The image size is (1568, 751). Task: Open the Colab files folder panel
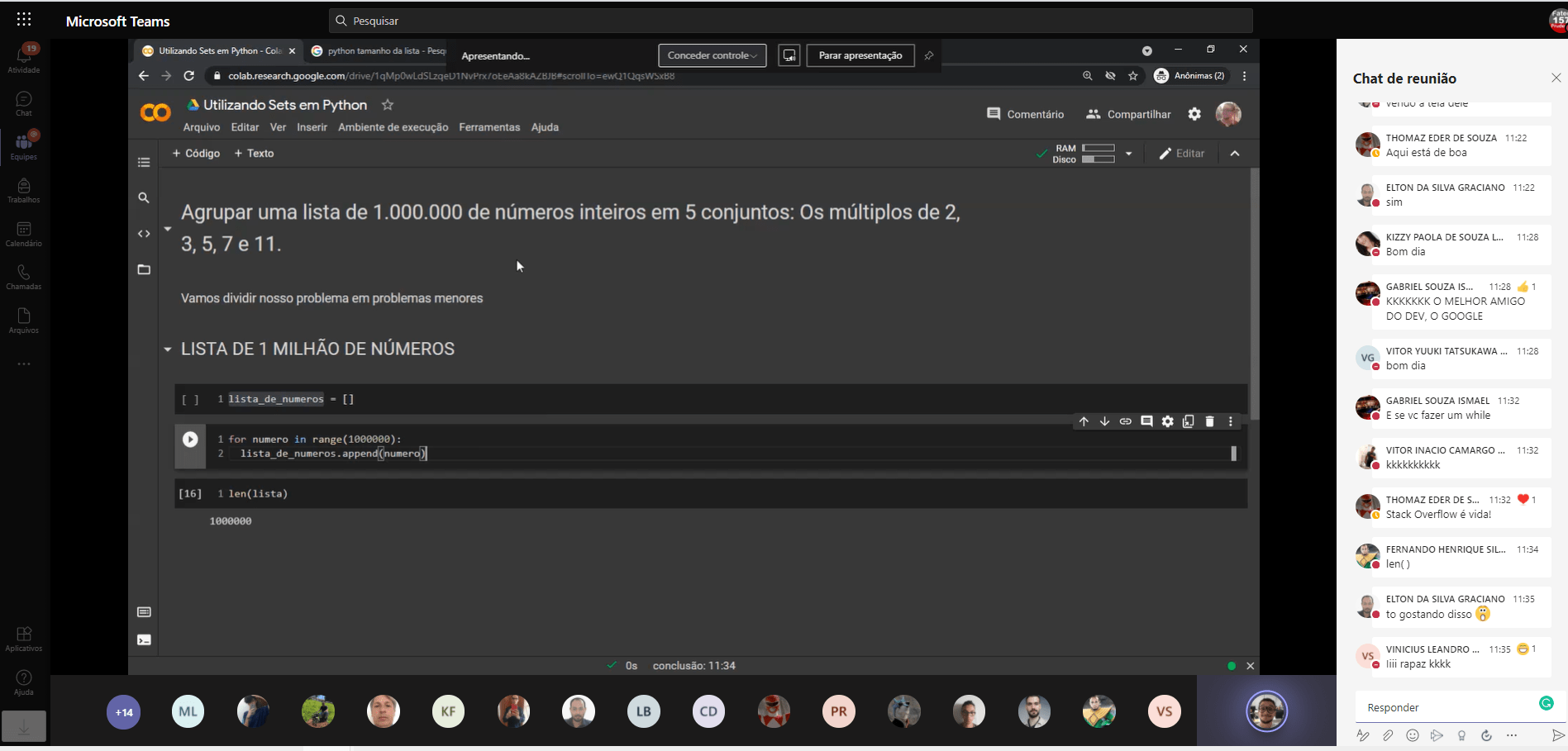click(144, 270)
